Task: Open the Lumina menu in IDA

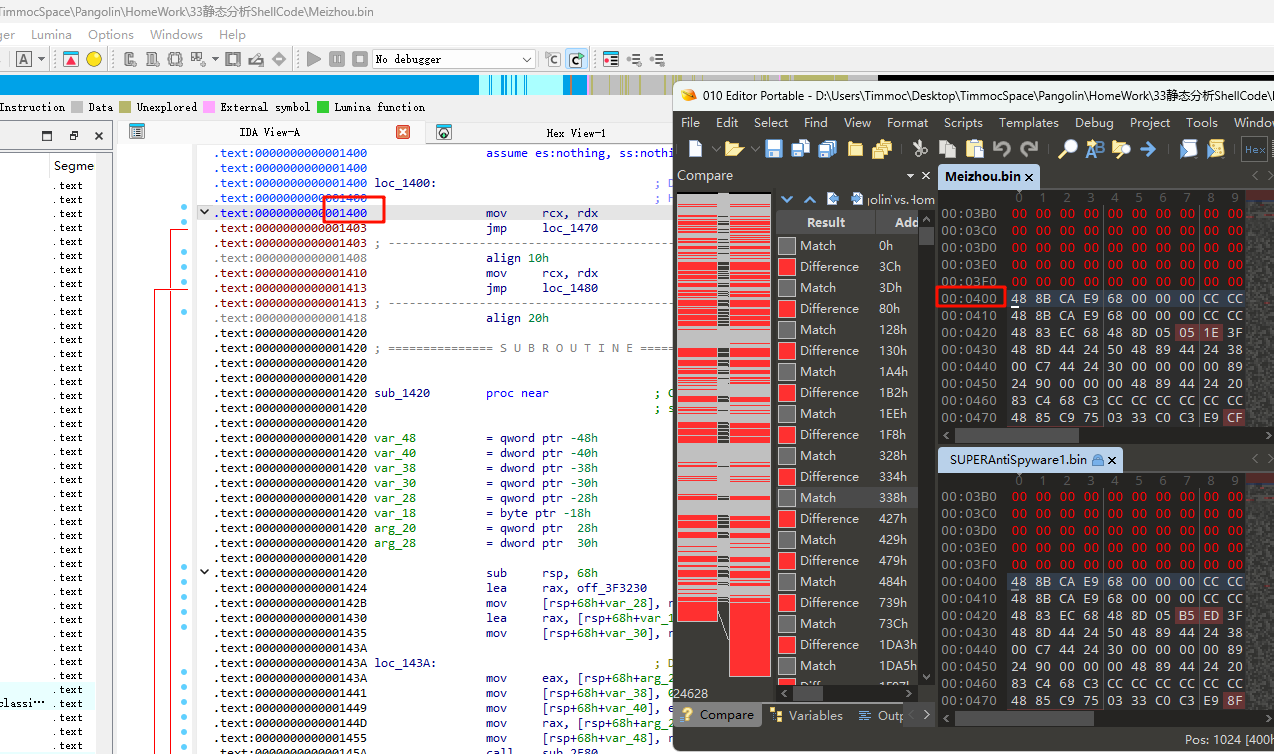Action: (51, 34)
